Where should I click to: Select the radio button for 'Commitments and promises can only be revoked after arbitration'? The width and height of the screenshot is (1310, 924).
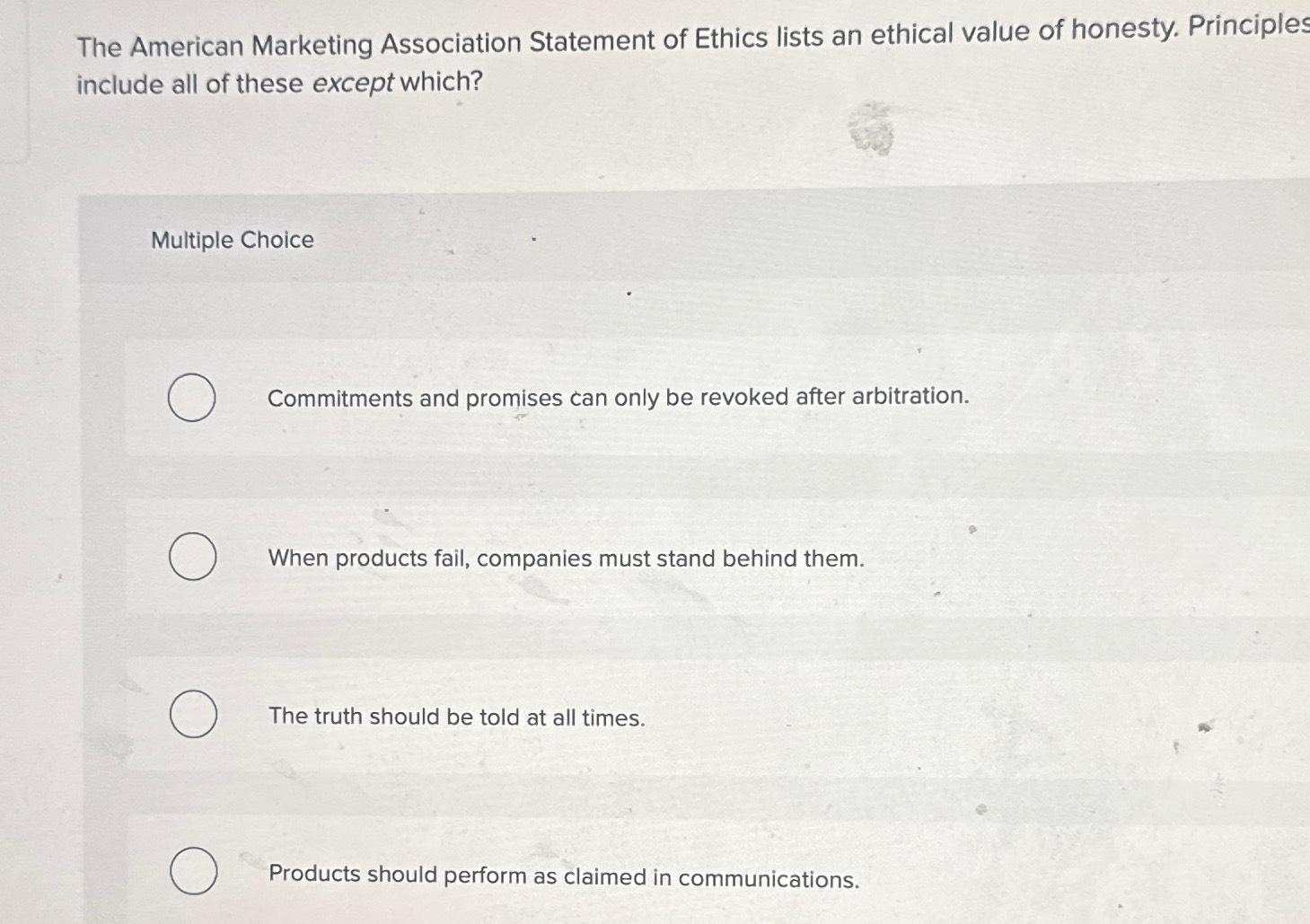point(192,398)
